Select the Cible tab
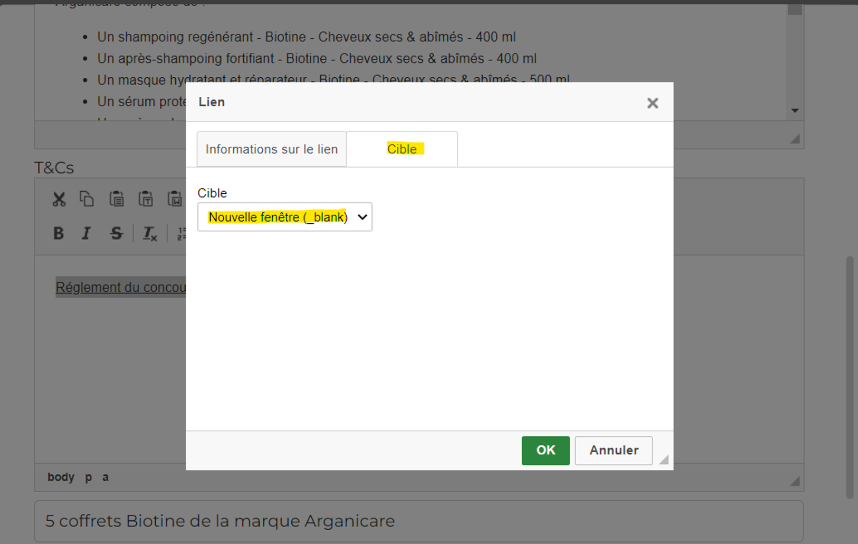Screen dimensions: 858x544 [402, 149]
